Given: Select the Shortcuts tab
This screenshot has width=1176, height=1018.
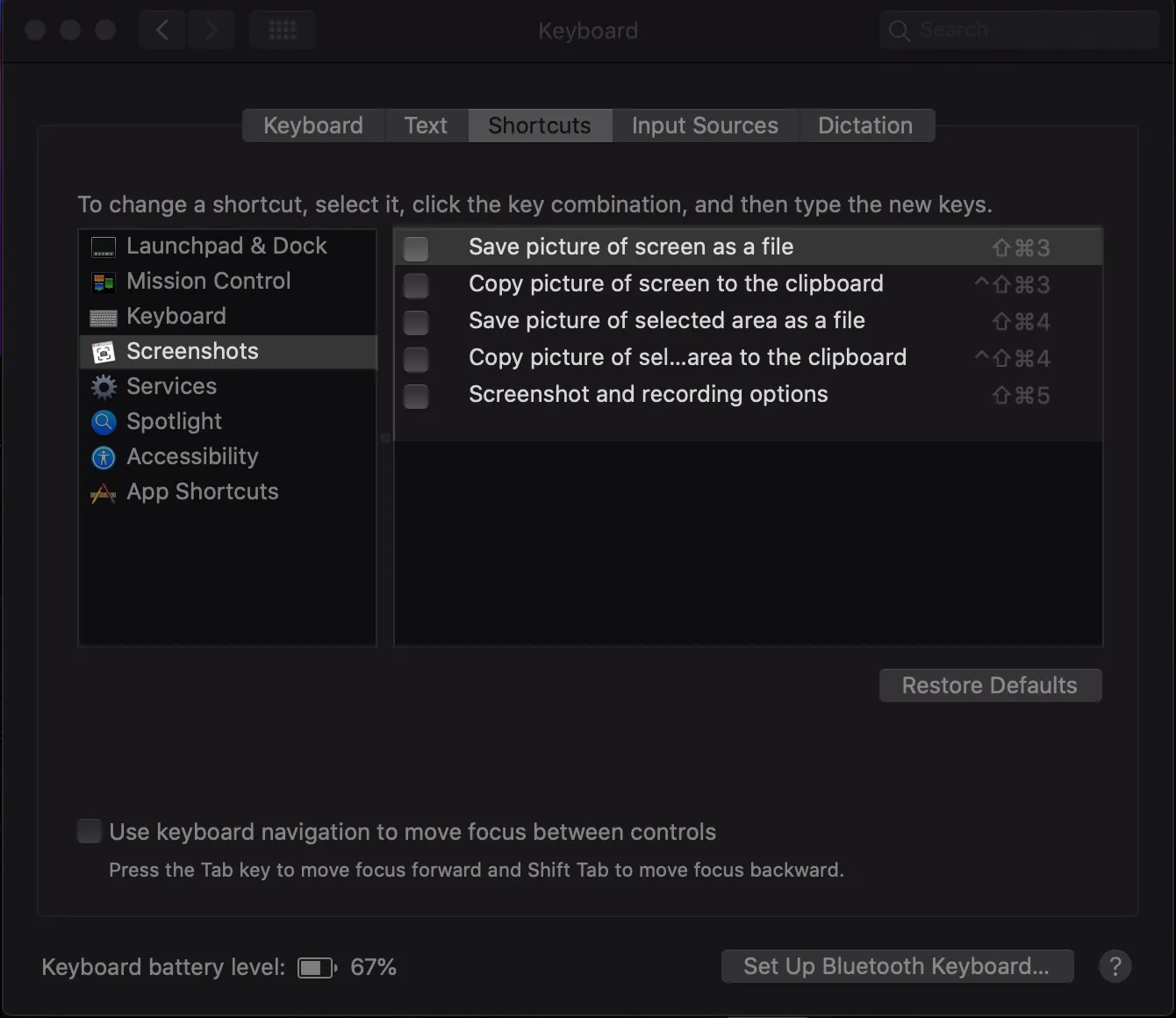Looking at the screenshot, I should click(x=540, y=125).
